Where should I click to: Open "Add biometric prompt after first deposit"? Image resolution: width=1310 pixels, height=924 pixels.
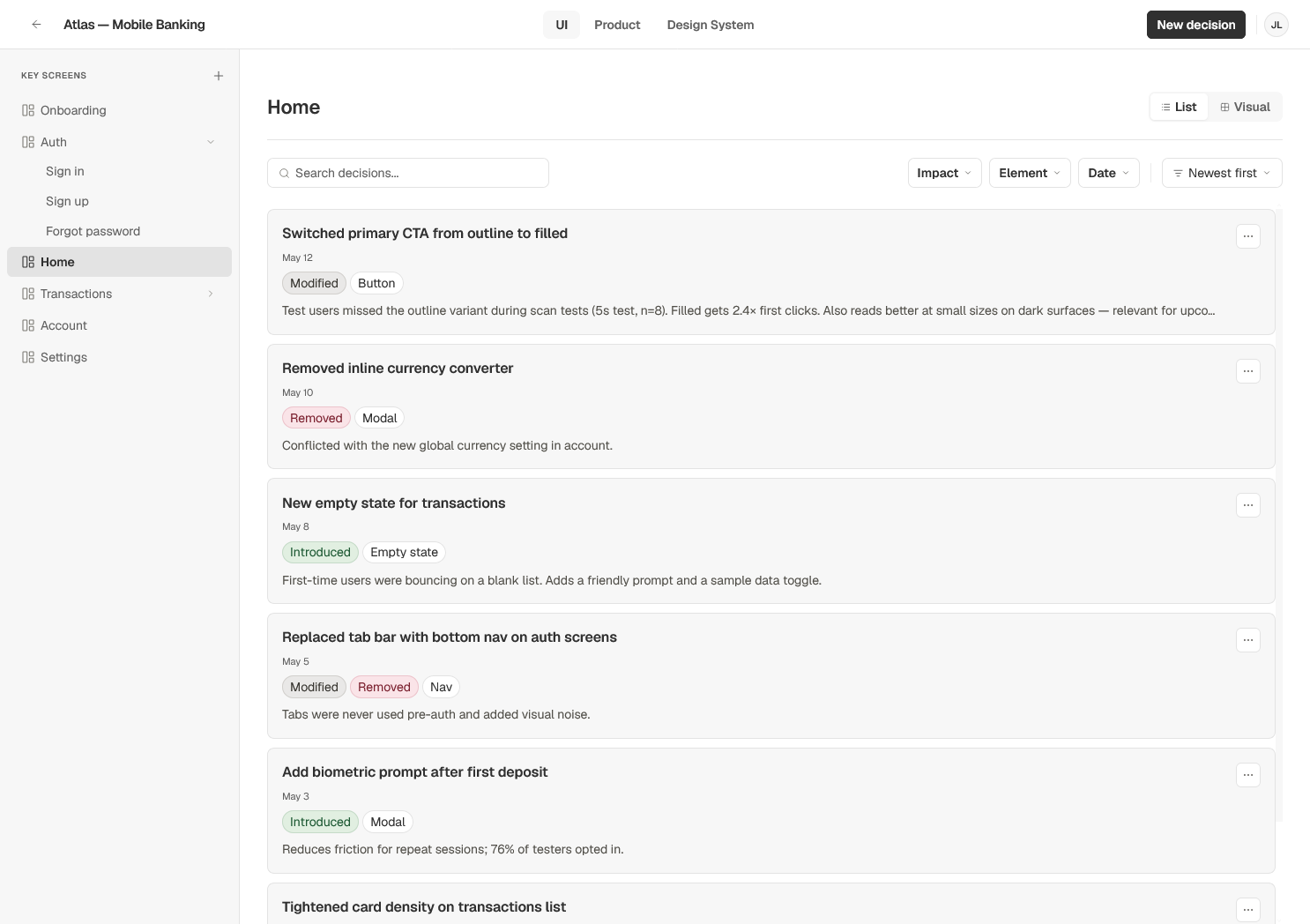(x=415, y=771)
